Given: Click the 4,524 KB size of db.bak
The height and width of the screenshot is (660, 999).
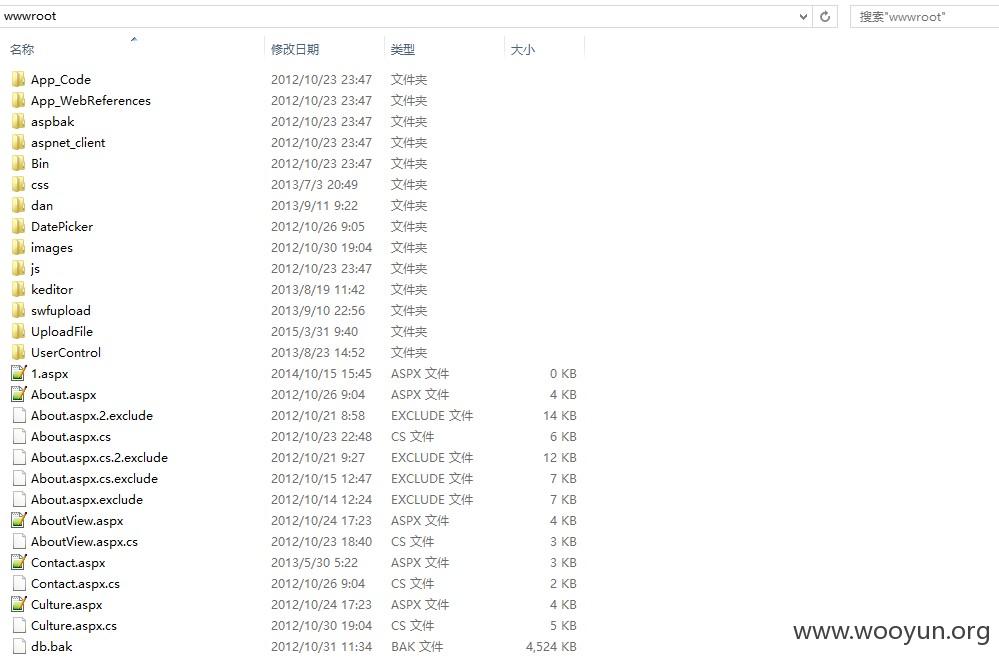Looking at the screenshot, I should pos(551,647).
